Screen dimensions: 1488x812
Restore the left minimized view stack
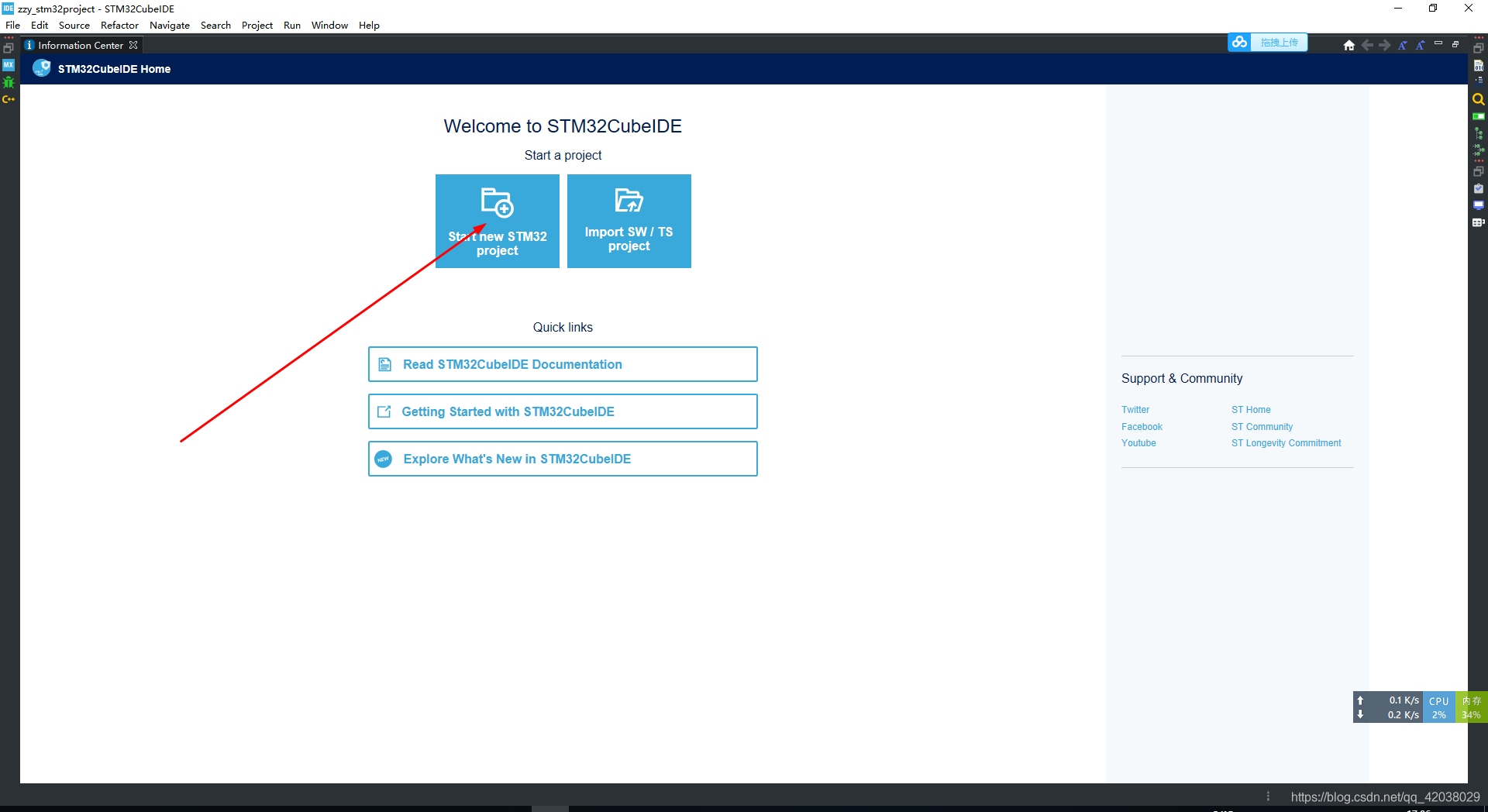point(9,48)
